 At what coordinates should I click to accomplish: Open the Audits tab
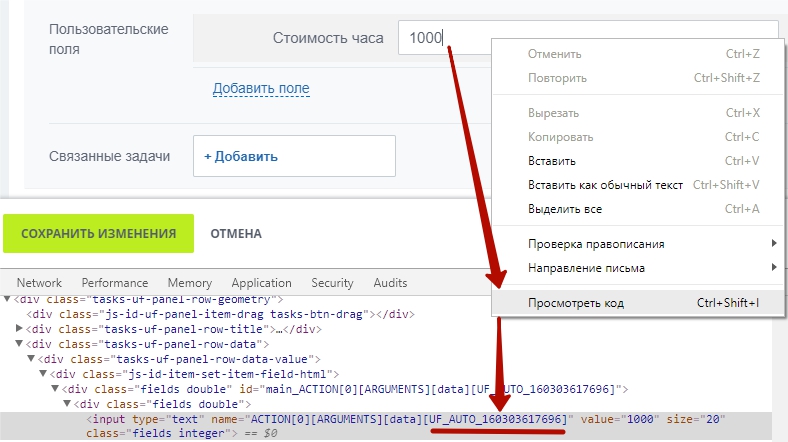(x=389, y=283)
